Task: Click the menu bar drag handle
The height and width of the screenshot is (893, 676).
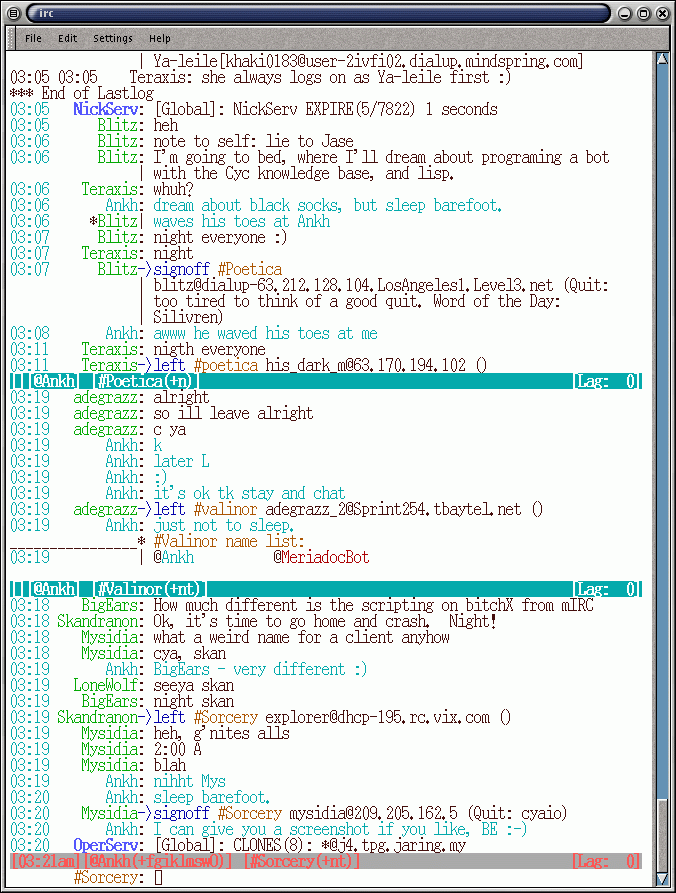Action: [11, 38]
